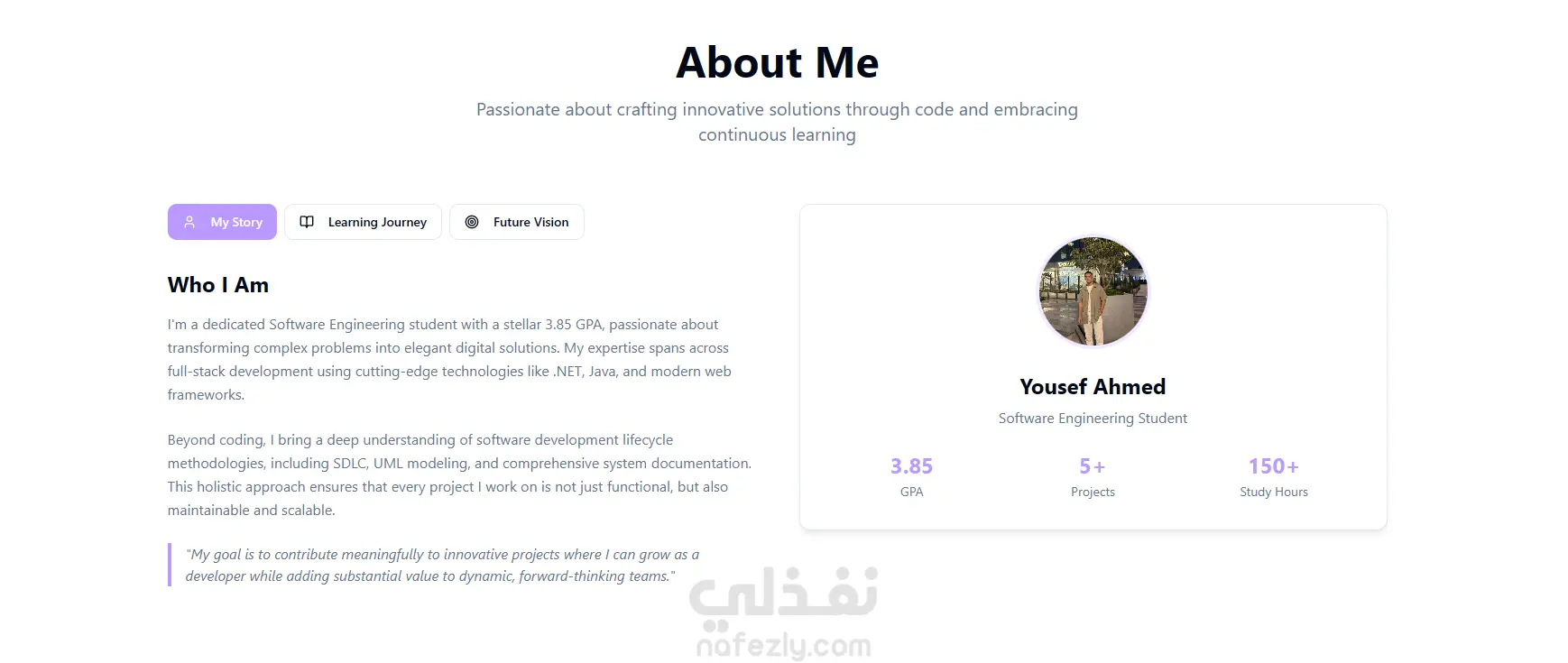Click the italic "My goal" quote block
Viewport: 1568px width, 663px height.
(442, 566)
